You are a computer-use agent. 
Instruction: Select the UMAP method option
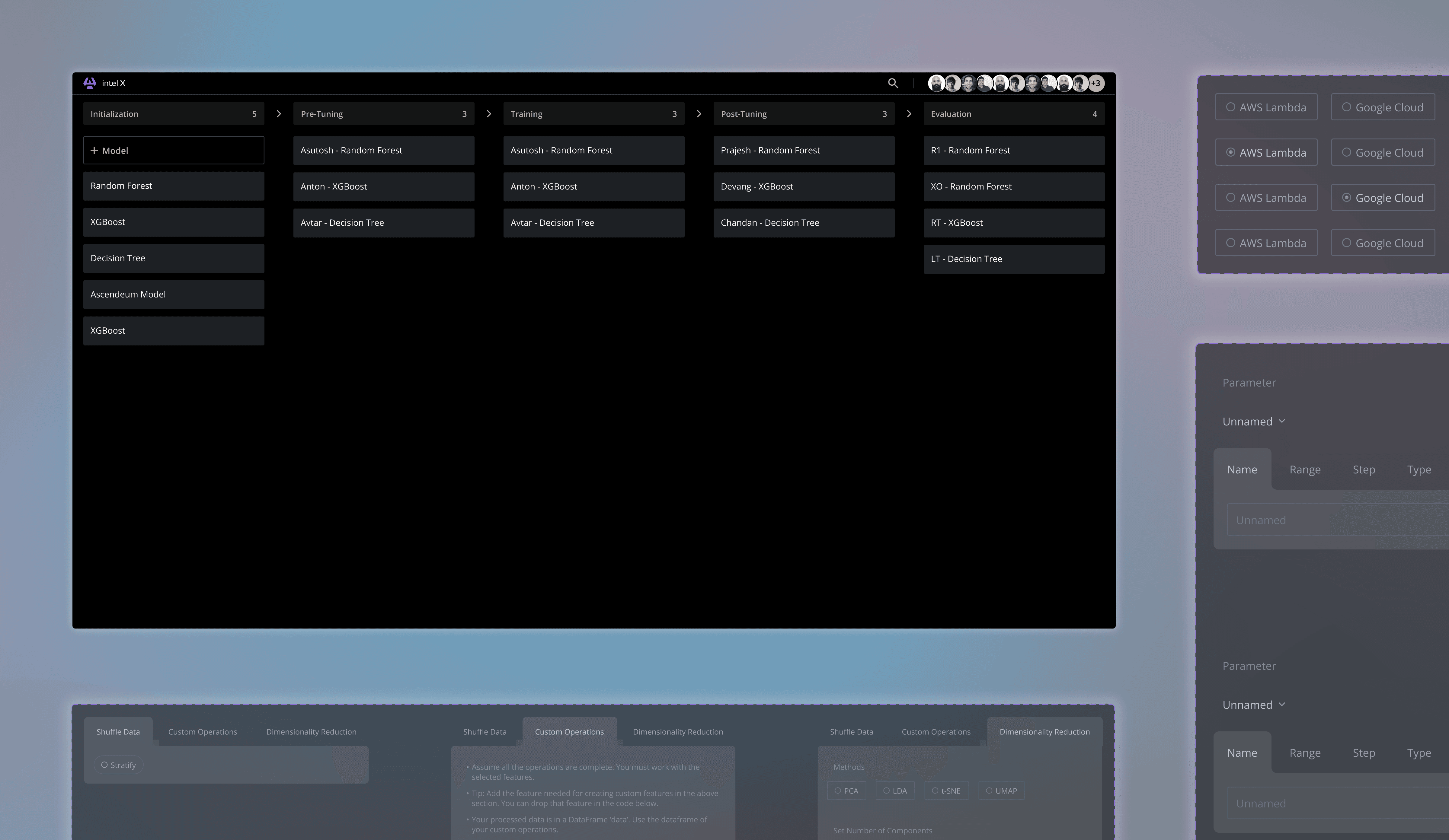(x=1001, y=791)
